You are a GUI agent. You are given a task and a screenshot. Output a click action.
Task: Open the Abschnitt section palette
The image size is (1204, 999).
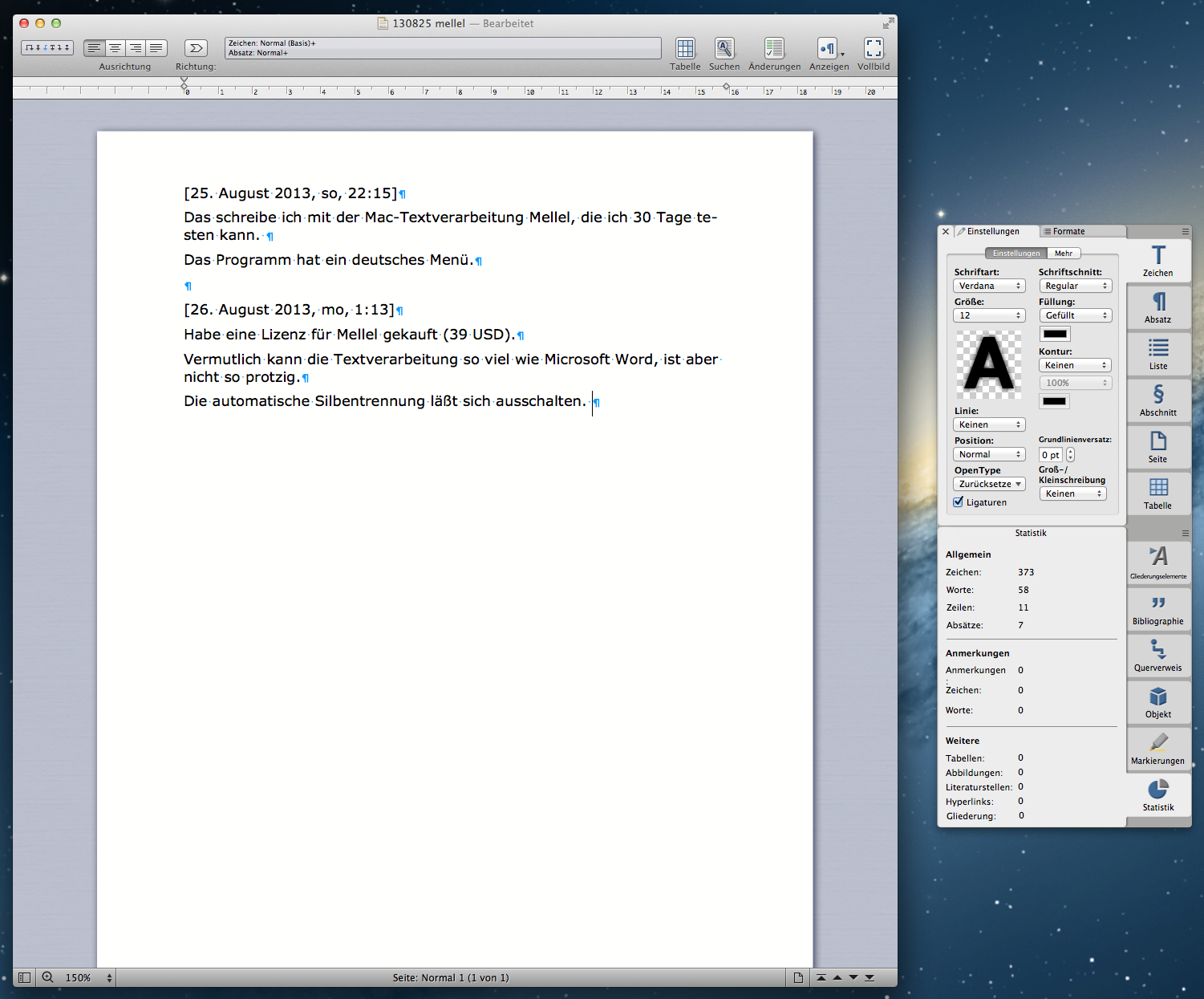(x=1158, y=400)
